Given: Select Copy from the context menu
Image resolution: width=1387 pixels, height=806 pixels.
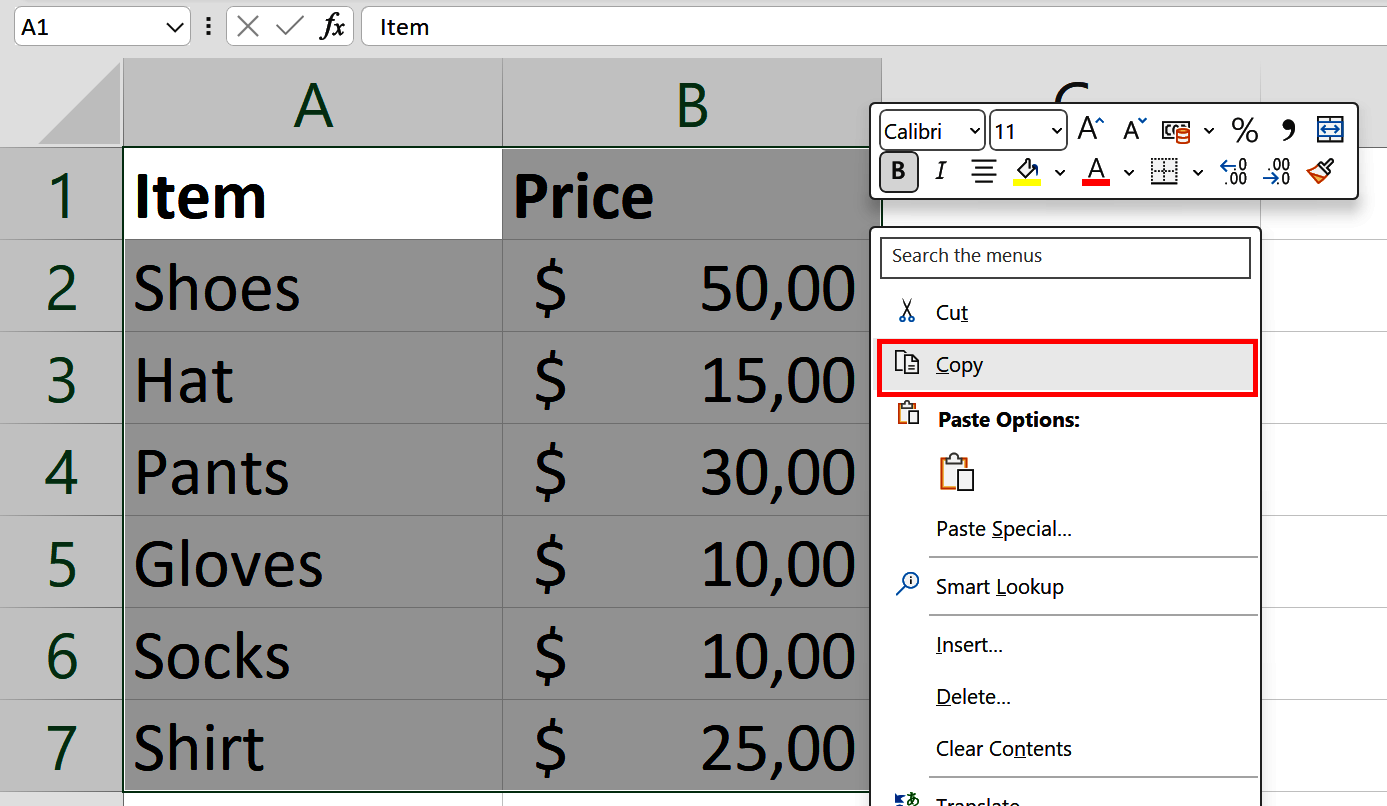Looking at the screenshot, I should coord(958,364).
